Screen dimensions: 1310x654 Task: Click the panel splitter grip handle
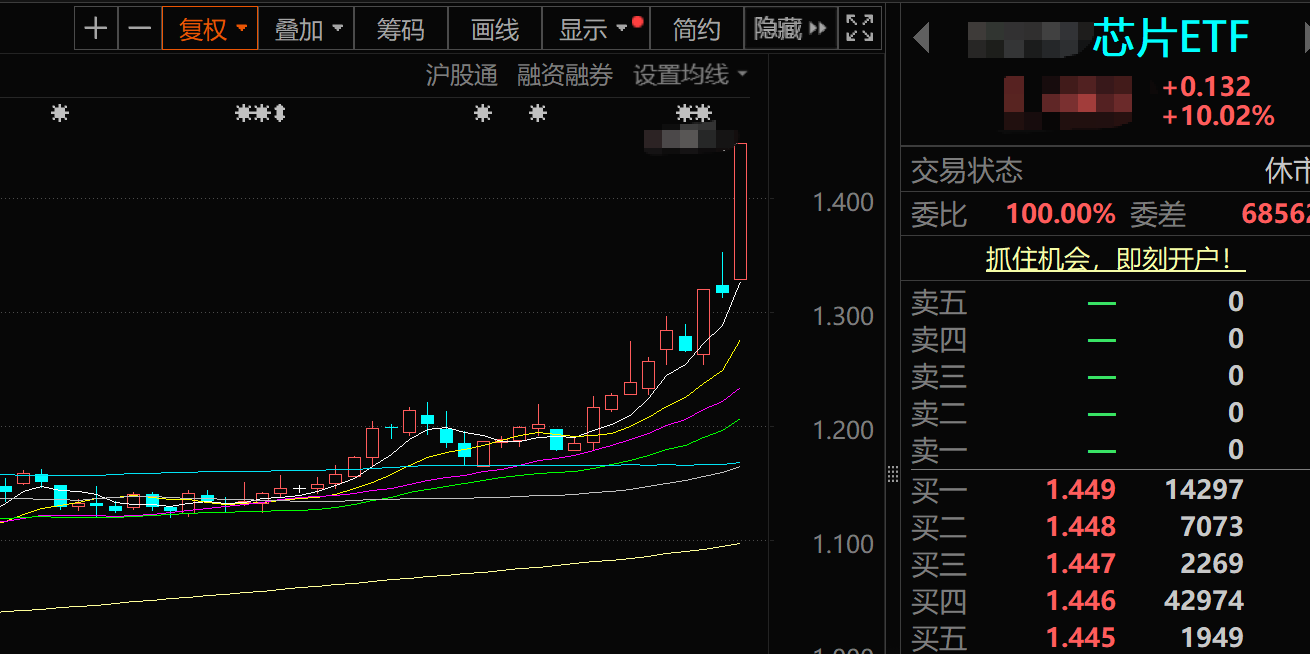point(893,474)
